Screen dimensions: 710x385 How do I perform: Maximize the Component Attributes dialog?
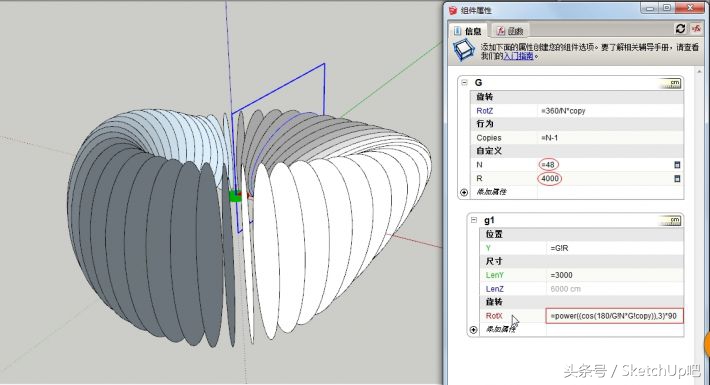point(667,8)
